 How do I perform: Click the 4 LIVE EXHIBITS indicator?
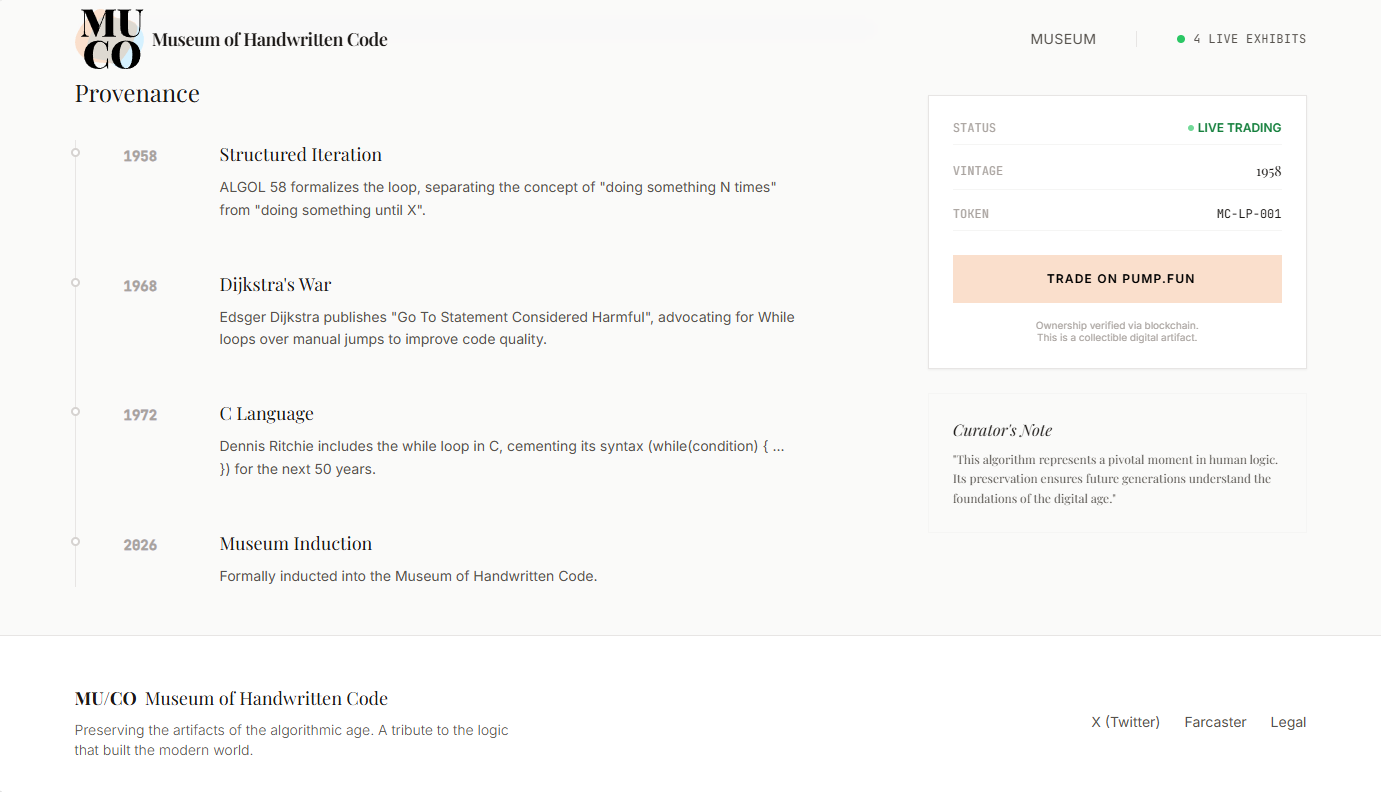point(1243,39)
